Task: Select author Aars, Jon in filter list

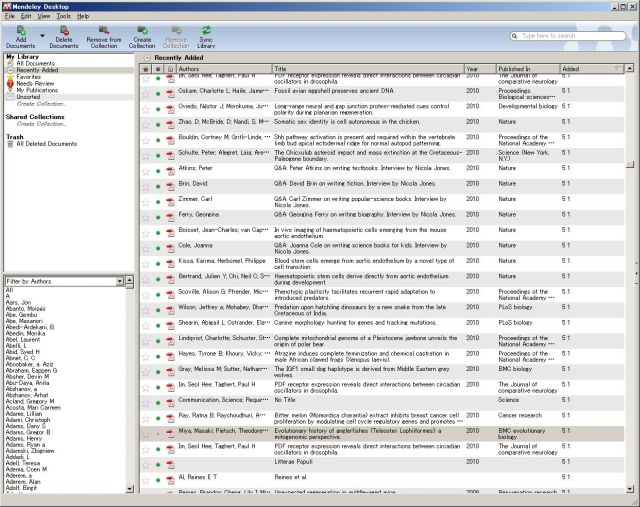Action: (x=18, y=302)
